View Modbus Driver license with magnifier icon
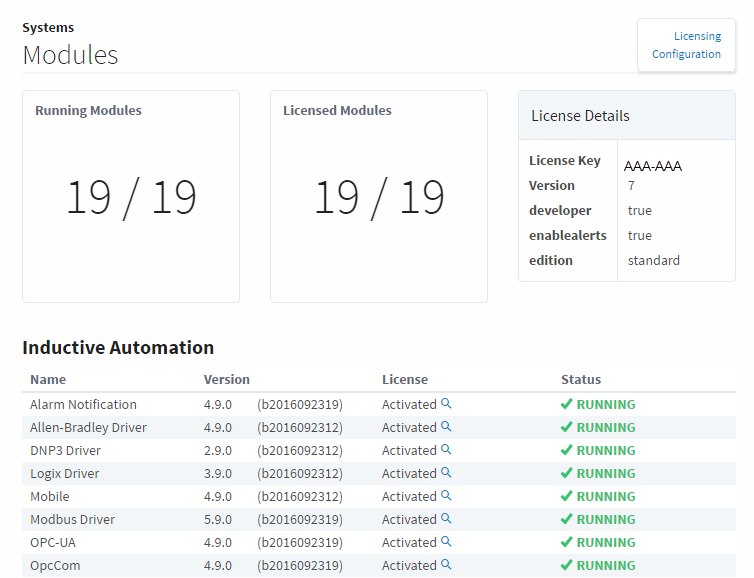The height and width of the screenshot is (578, 754). [447, 519]
